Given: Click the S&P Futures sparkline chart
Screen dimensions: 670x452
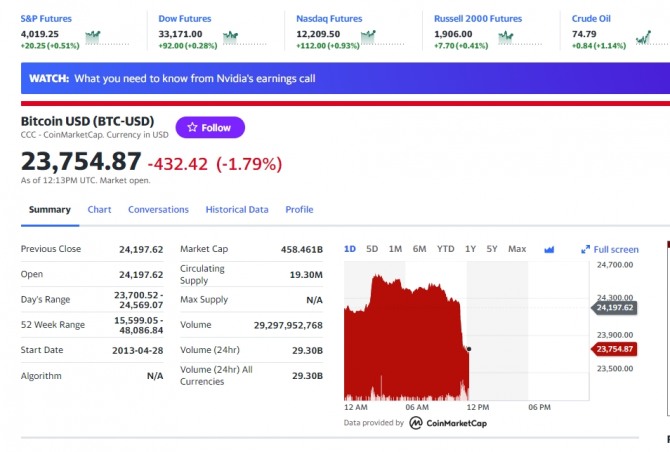Looking at the screenshot, I should click(107, 38).
